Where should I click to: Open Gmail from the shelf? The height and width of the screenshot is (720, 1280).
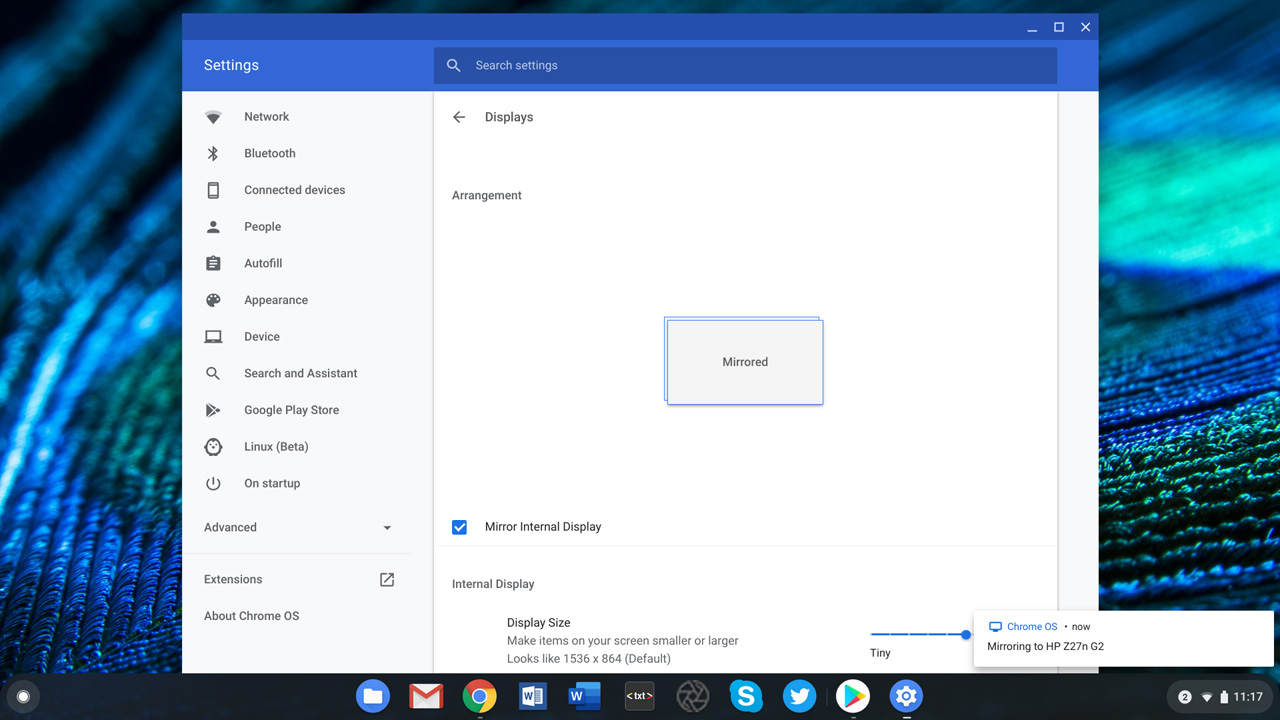pyautogui.click(x=426, y=696)
